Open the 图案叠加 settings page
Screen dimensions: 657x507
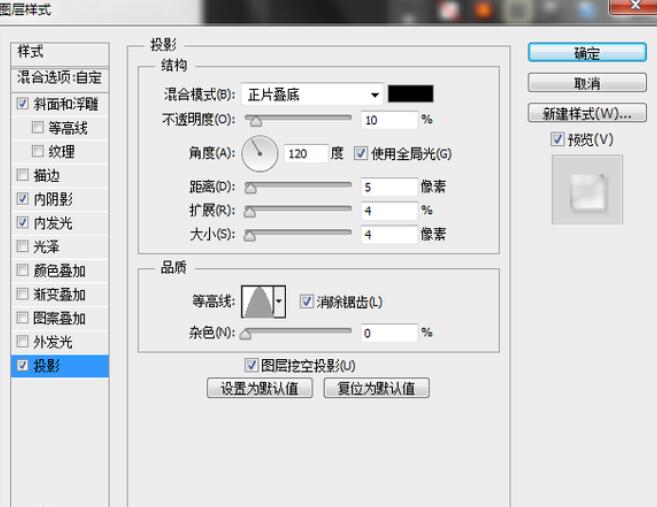coord(59,318)
